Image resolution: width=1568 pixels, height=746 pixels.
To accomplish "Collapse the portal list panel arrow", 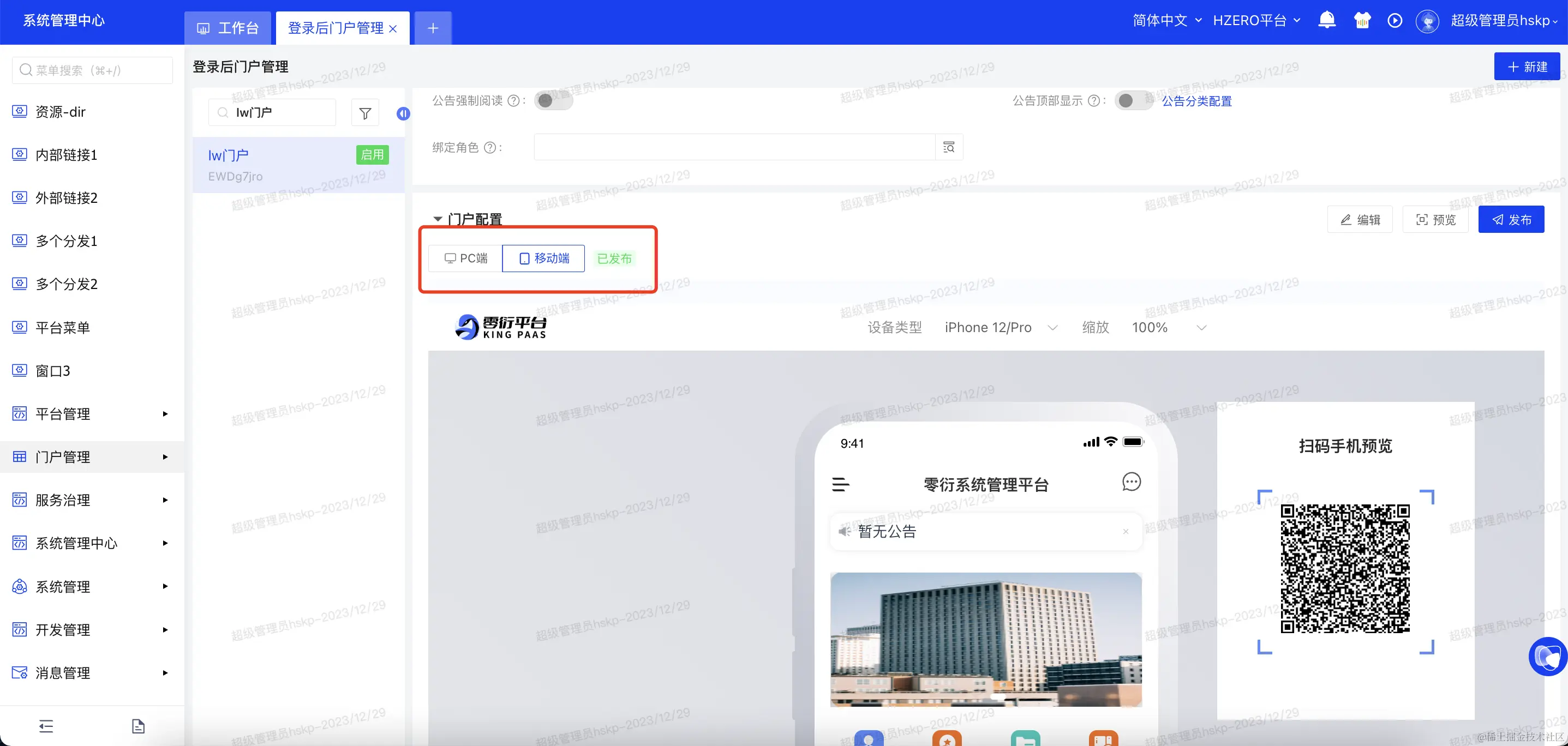I will click(403, 114).
